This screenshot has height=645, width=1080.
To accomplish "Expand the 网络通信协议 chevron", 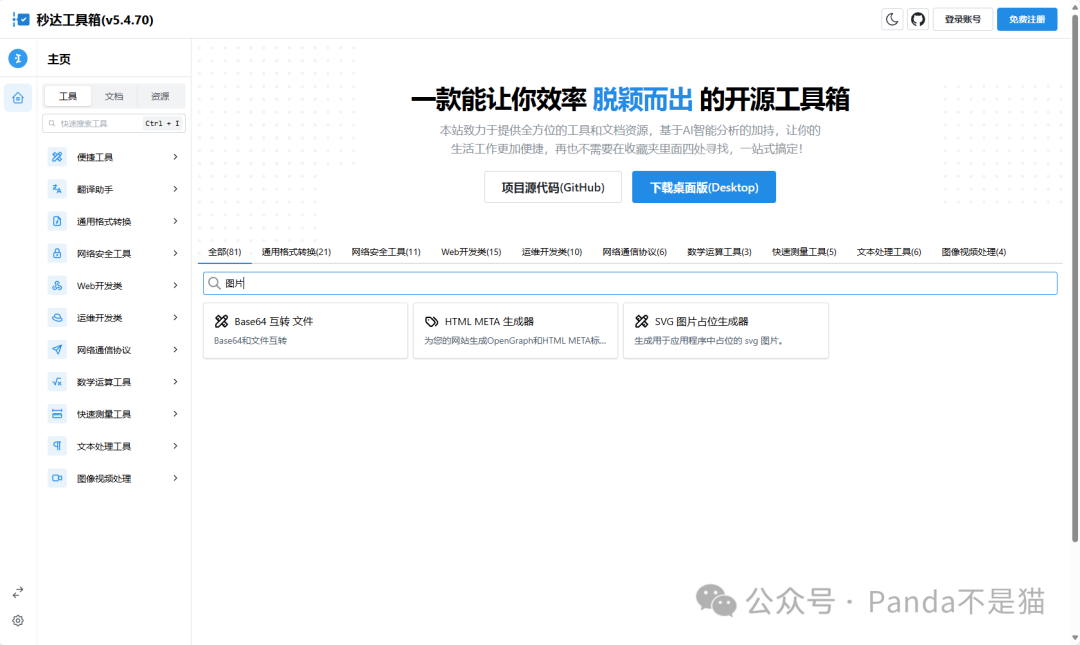I will [176, 349].
